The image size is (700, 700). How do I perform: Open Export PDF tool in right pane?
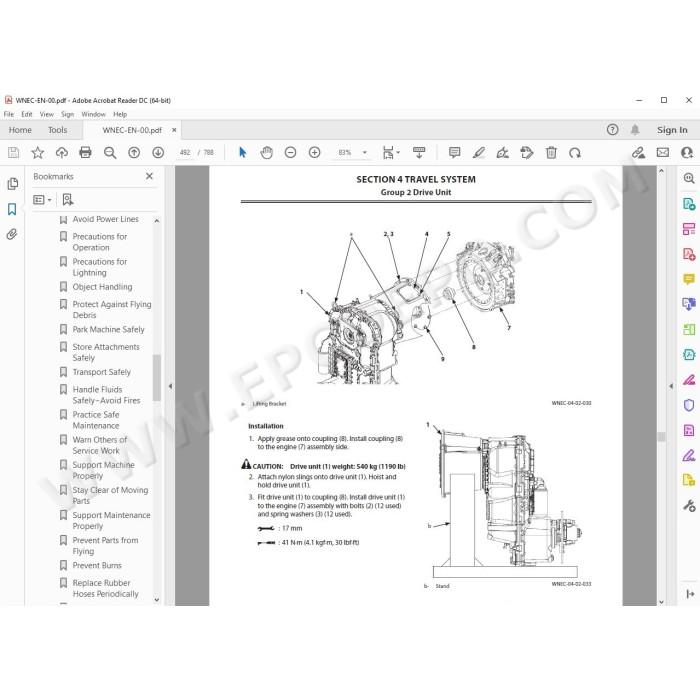(x=689, y=204)
